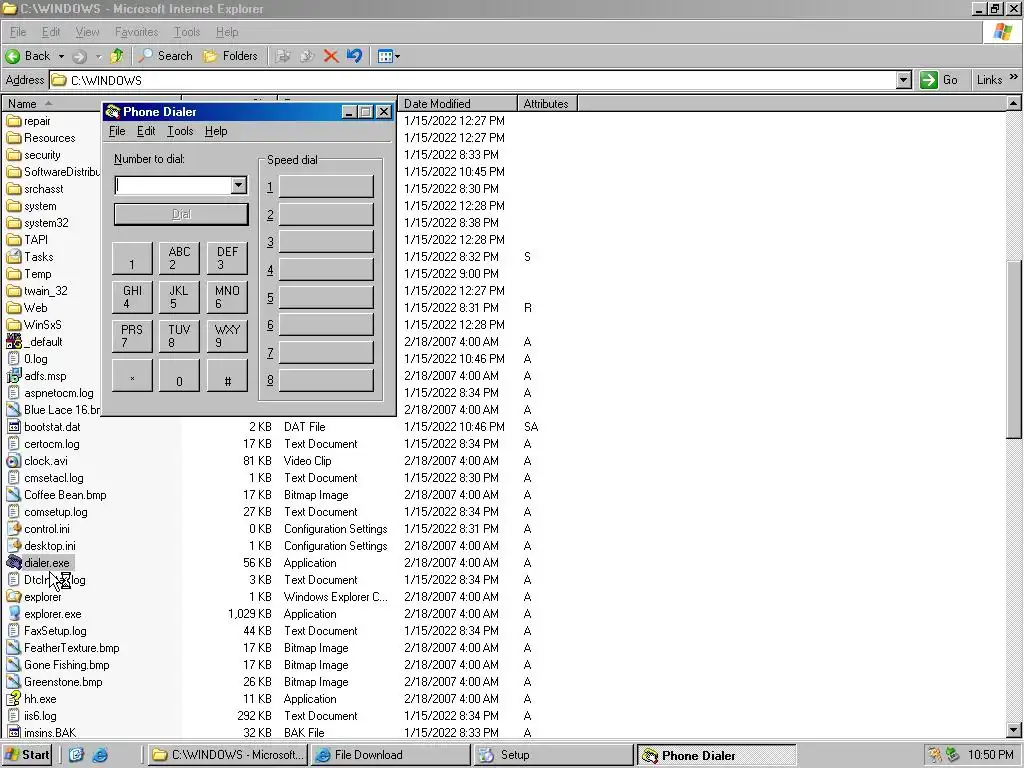Click keypad button JKL 5
This screenshot has height=768, width=1024.
(179, 296)
